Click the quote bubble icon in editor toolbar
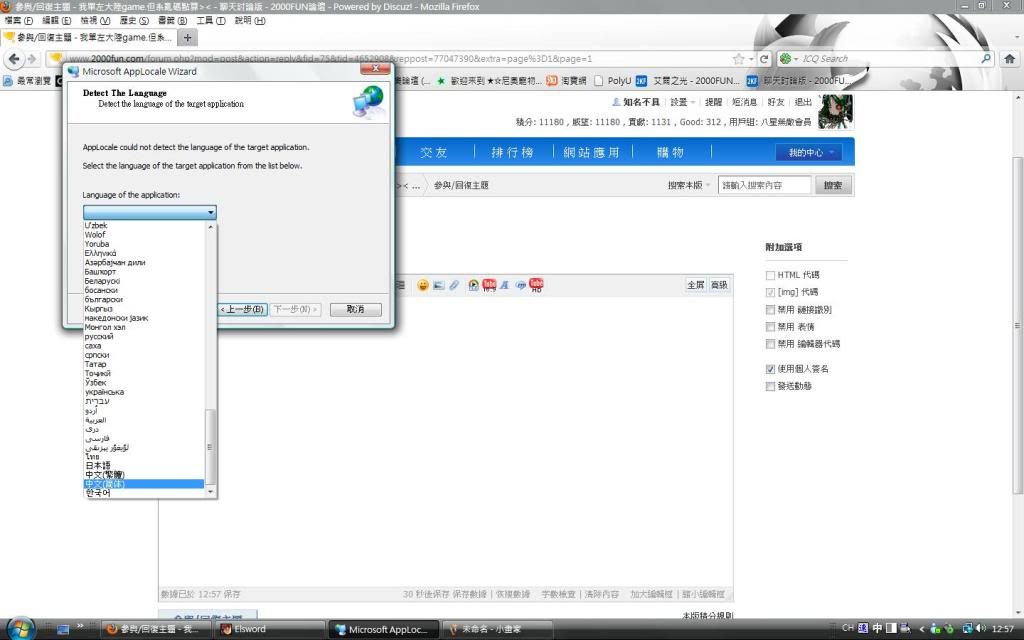 click(x=520, y=285)
